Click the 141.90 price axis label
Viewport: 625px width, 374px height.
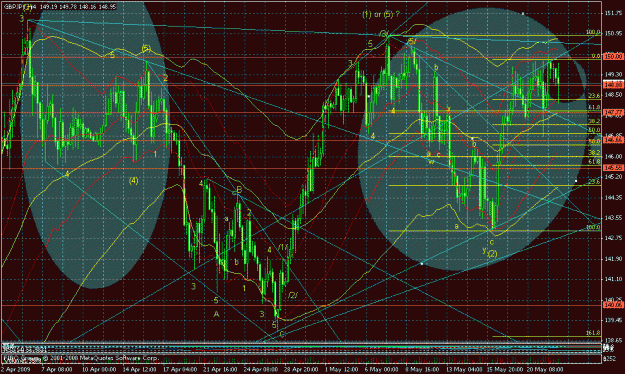point(614,259)
